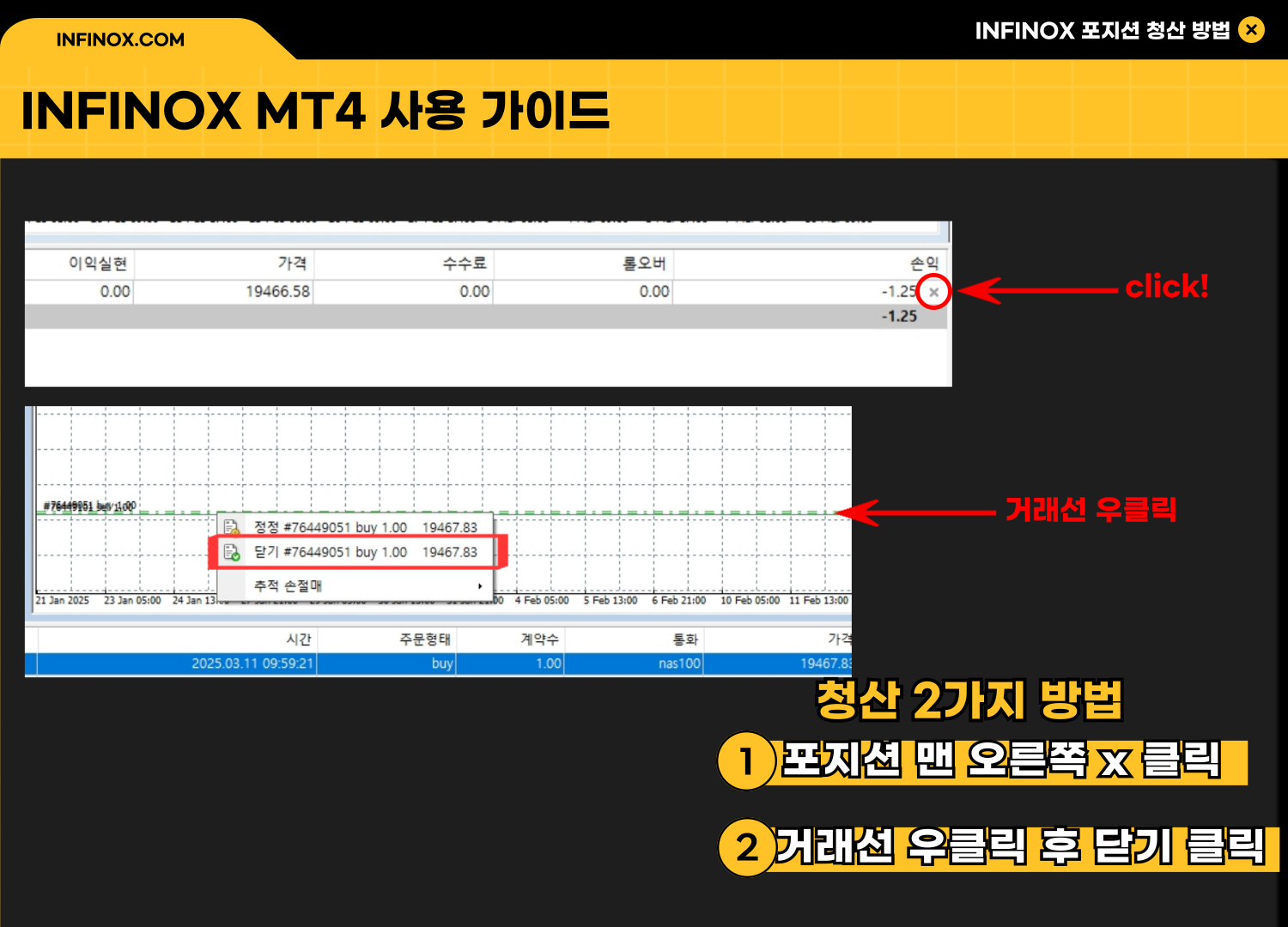1288x927 pixels.
Task: Click the '가격' header in the upper table
Action: pyautogui.click(x=292, y=264)
